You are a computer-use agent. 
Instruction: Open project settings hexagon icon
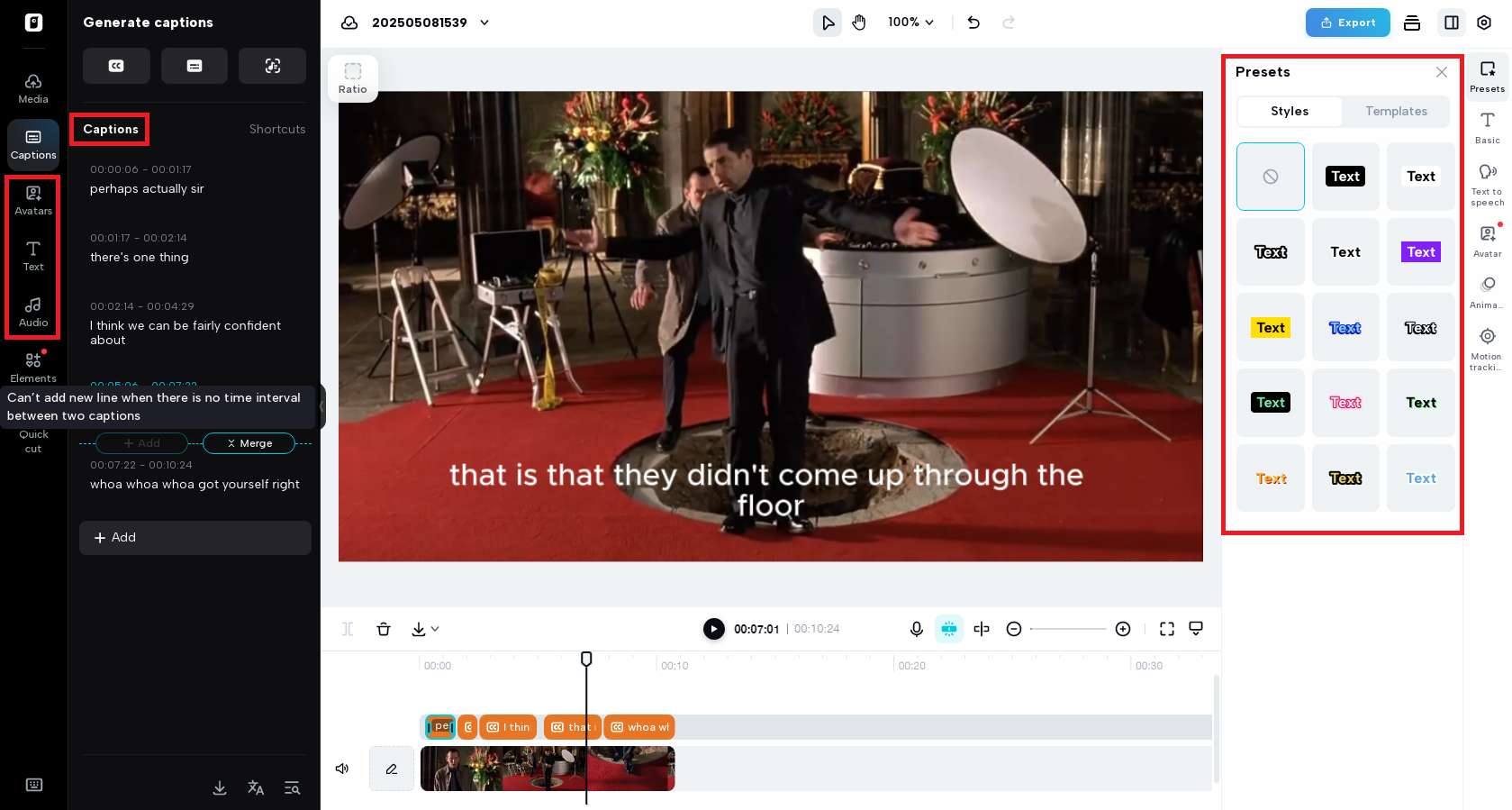1484,23
